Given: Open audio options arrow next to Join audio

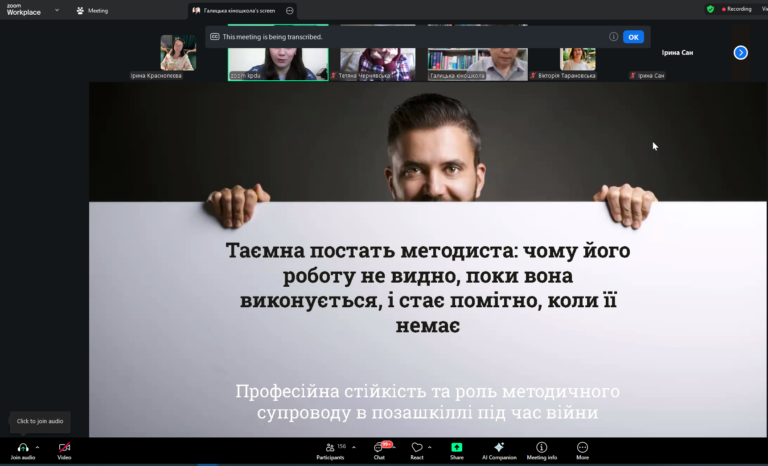Looking at the screenshot, I should click(37, 447).
